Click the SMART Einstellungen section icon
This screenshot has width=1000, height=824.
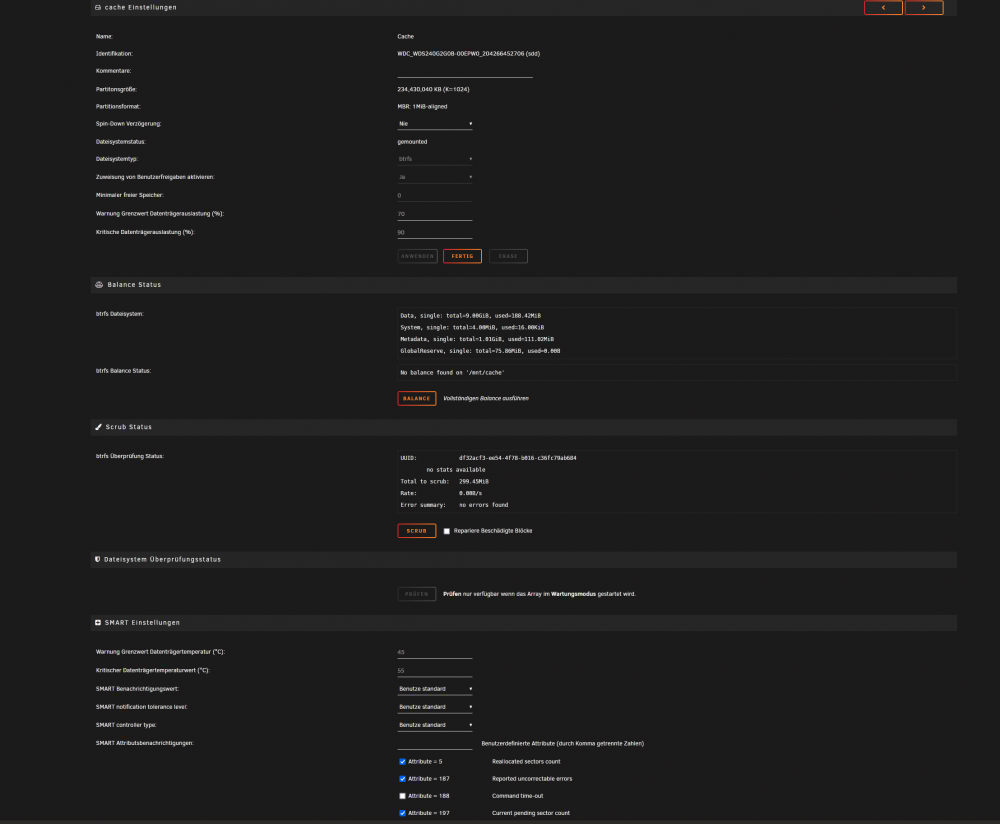coord(98,622)
